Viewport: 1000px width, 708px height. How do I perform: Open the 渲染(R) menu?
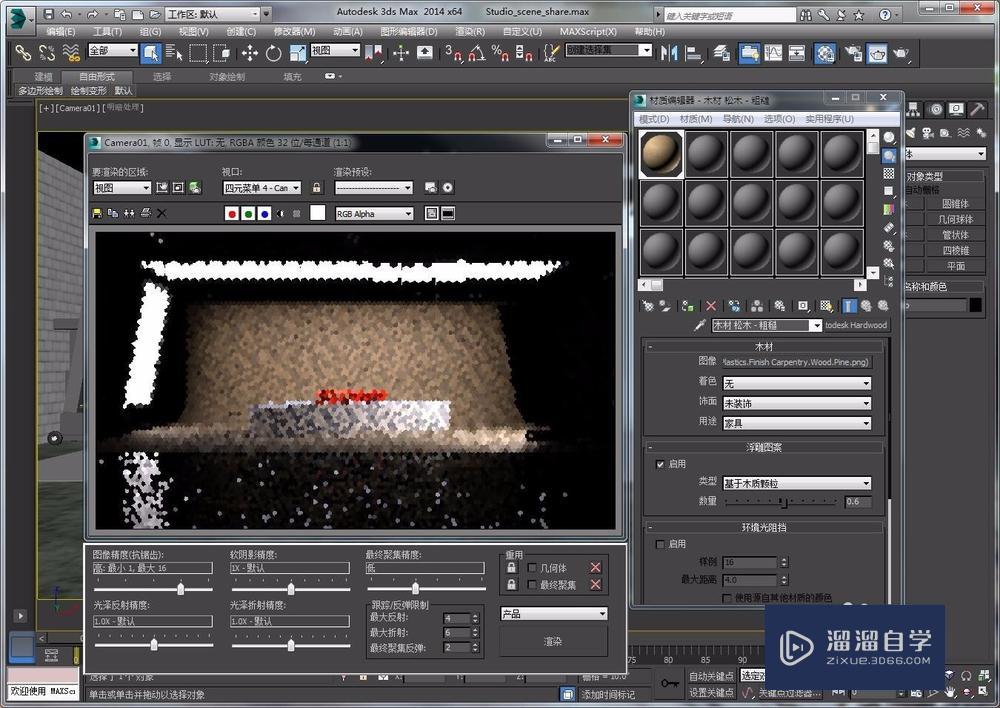coord(469,31)
